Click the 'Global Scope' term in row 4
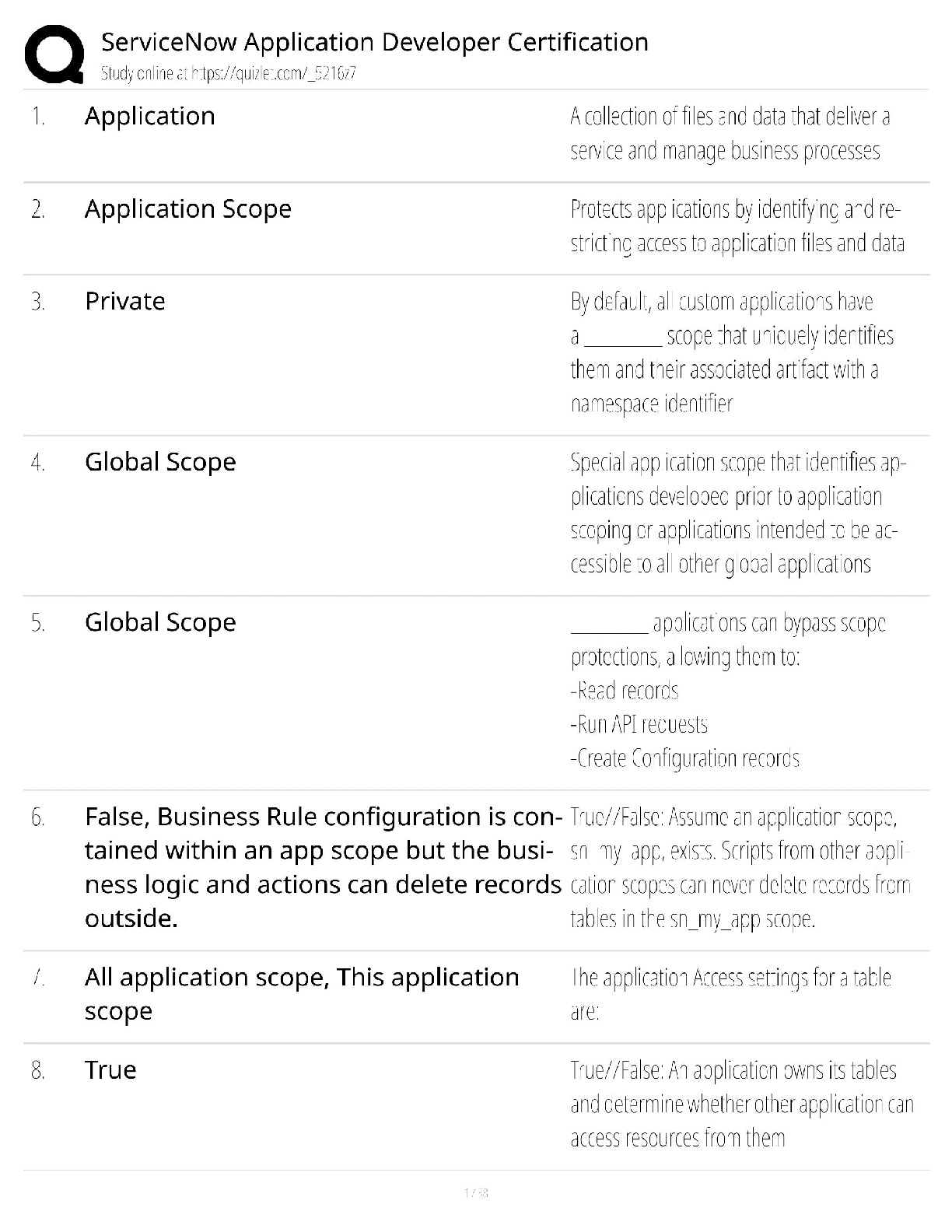The height and width of the screenshot is (1232, 952). pyautogui.click(x=160, y=462)
